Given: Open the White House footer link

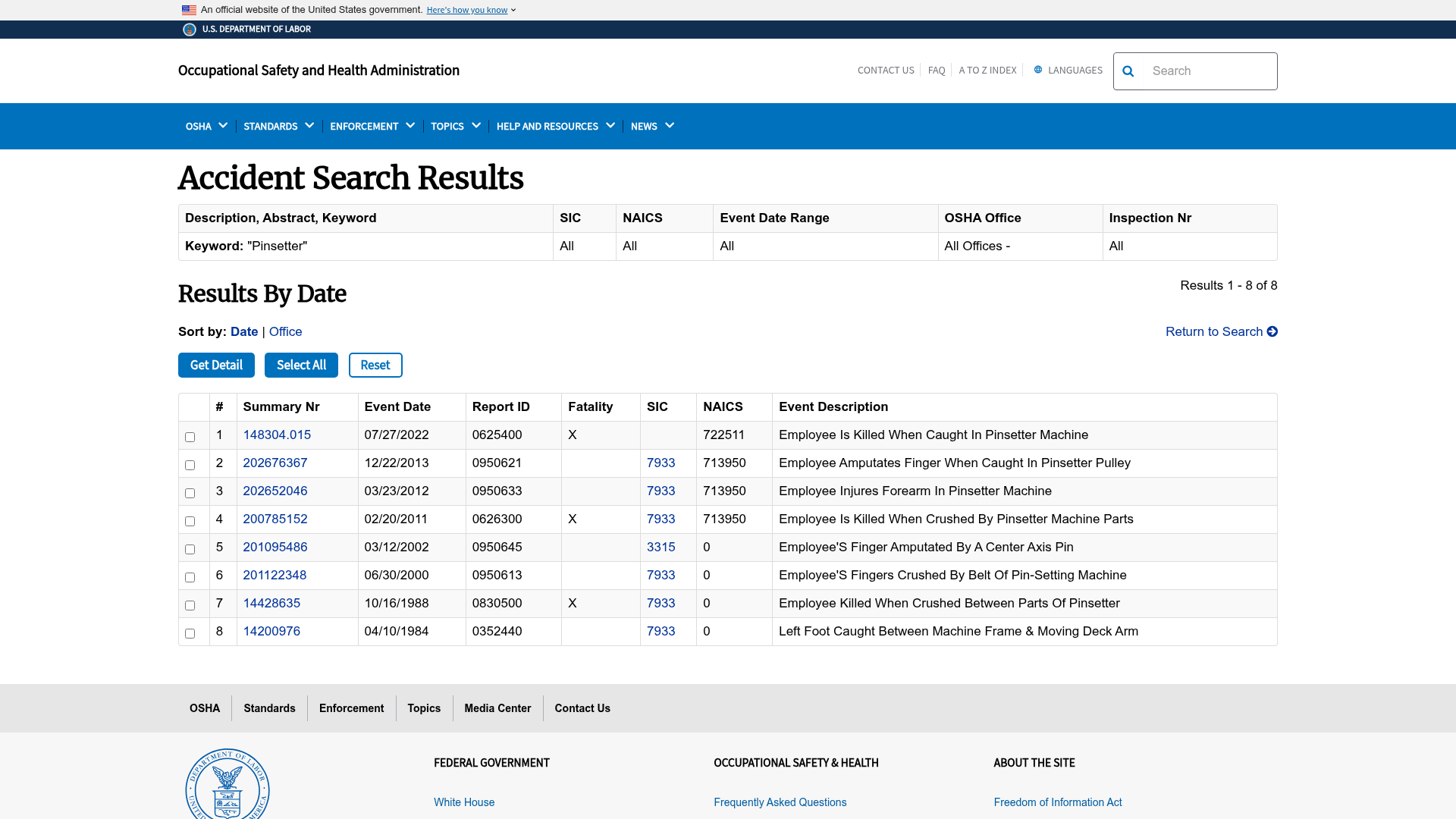Looking at the screenshot, I should 464,802.
